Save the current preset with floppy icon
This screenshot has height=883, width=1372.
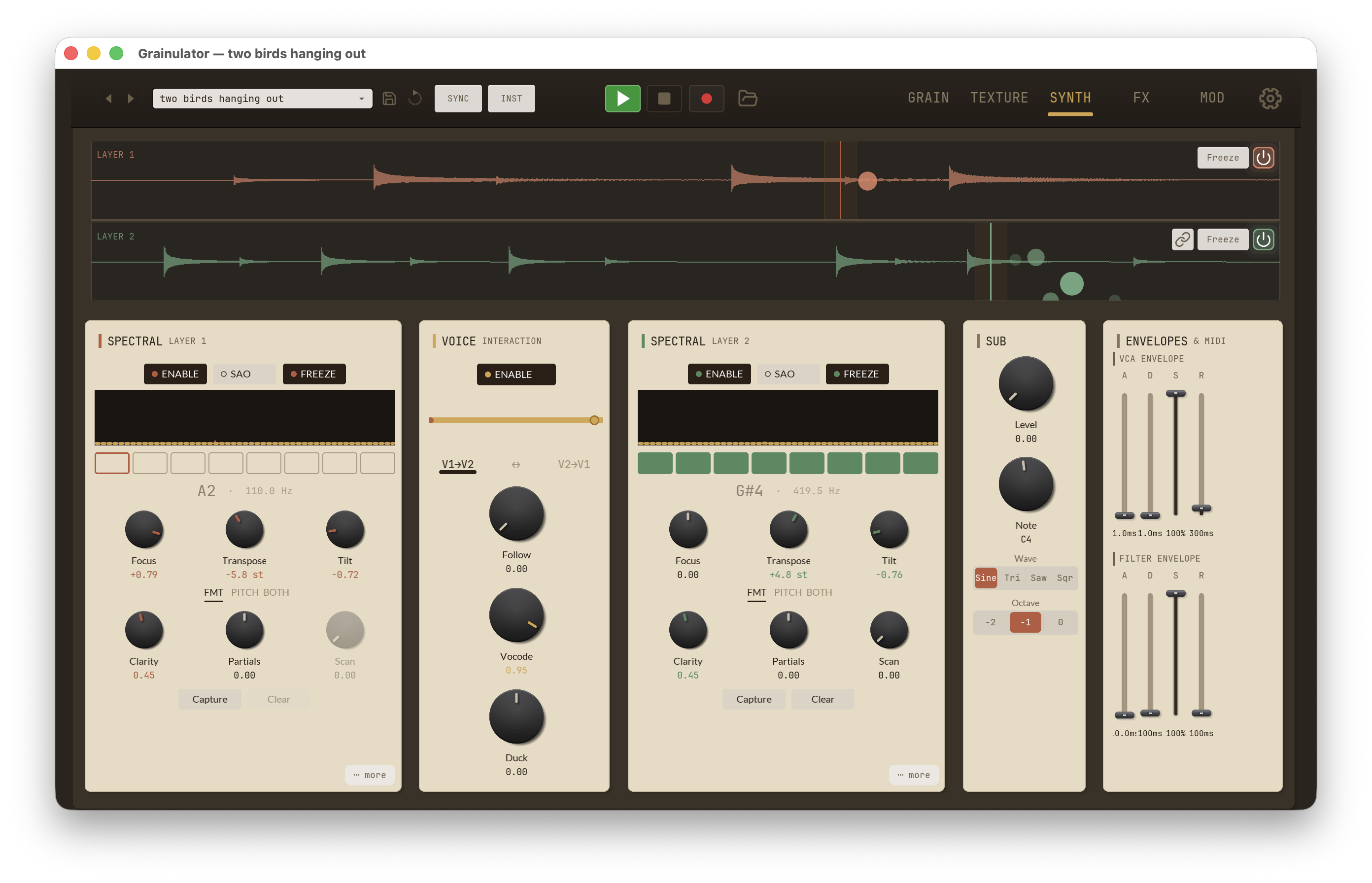click(389, 99)
